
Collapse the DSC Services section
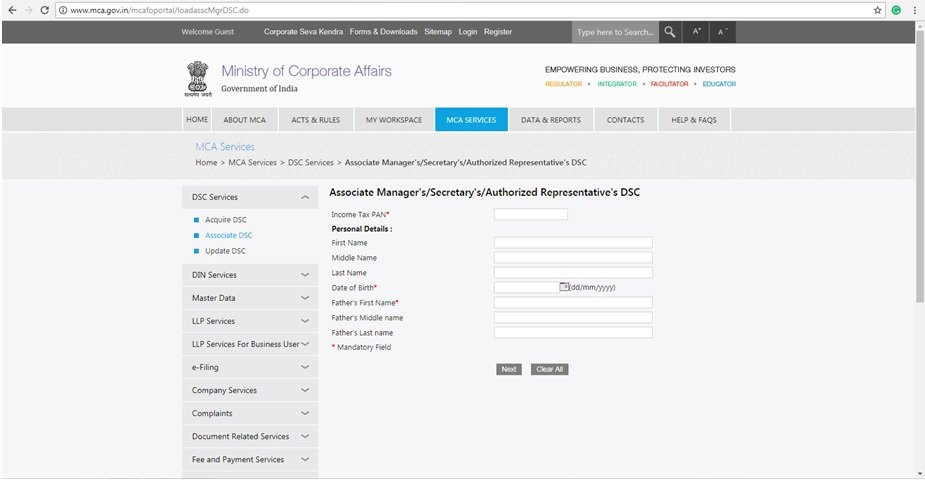250,197
